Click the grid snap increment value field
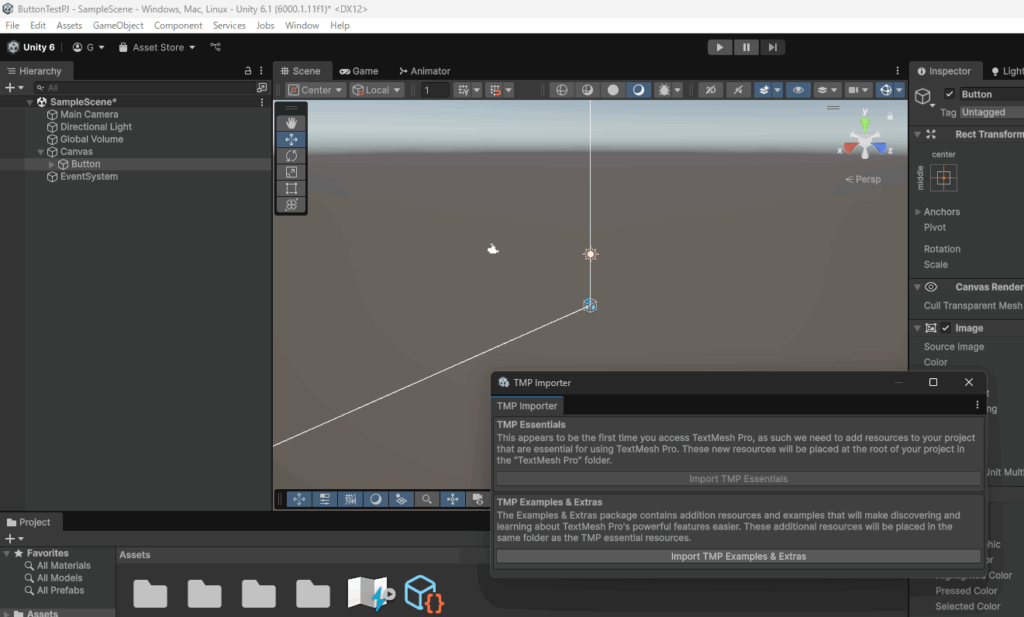This screenshot has height=617, width=1024. 435,90
